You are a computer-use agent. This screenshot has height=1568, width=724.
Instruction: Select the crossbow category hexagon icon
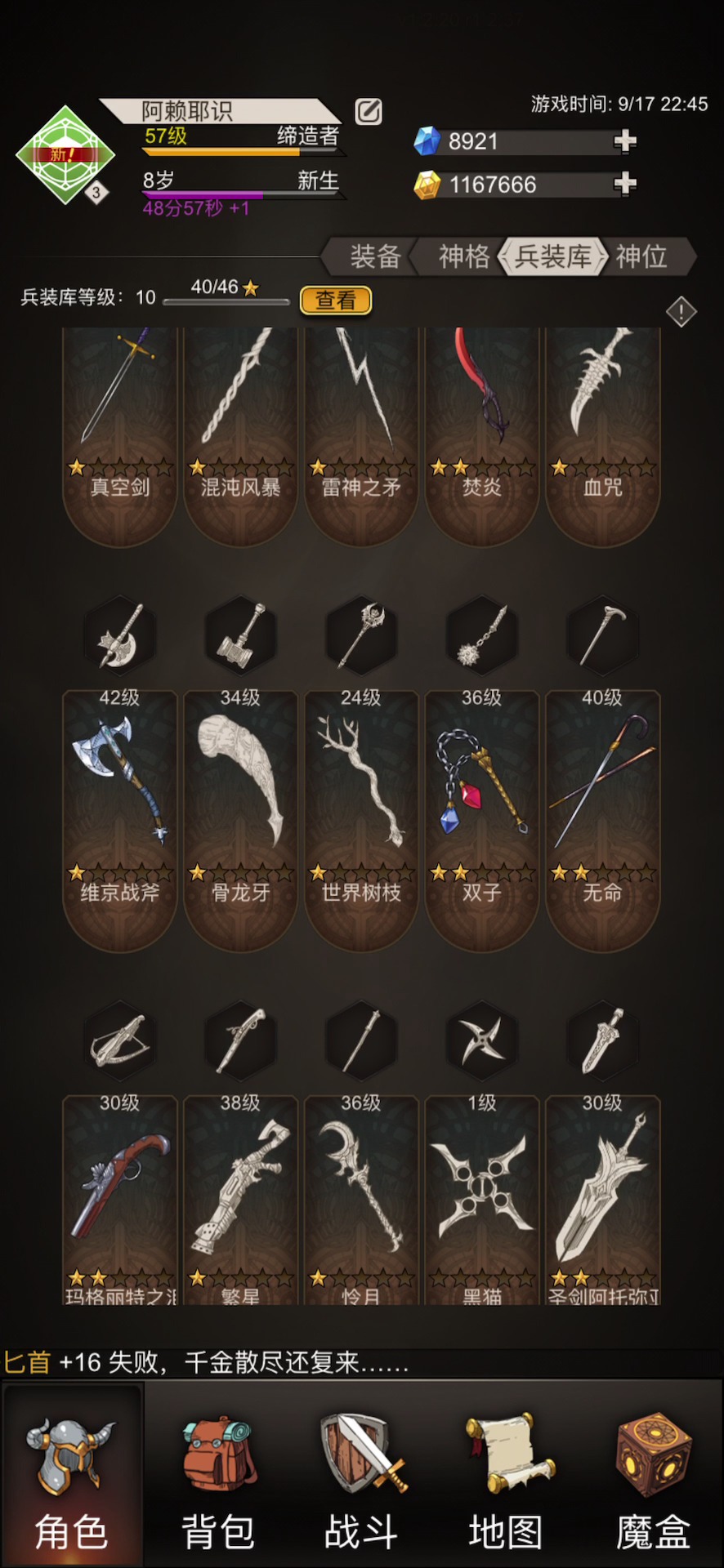(120, 1040)
